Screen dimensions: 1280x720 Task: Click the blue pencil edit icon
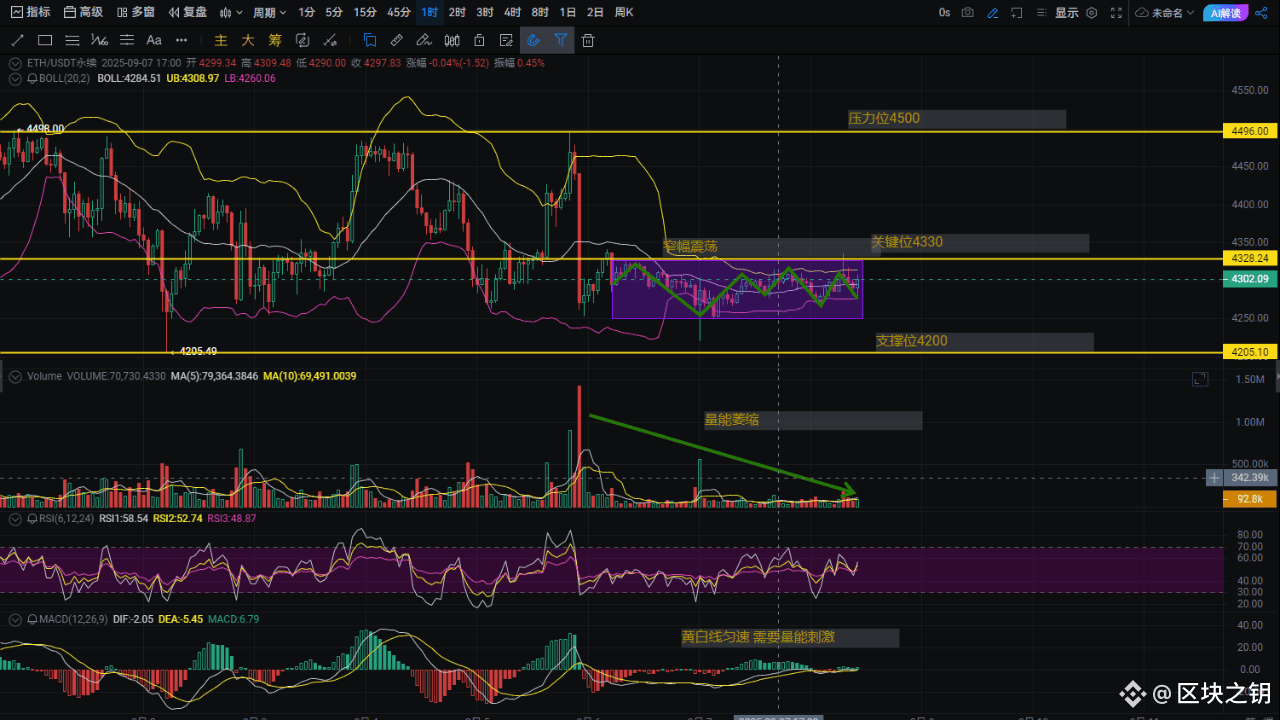(x=992, y=12)
